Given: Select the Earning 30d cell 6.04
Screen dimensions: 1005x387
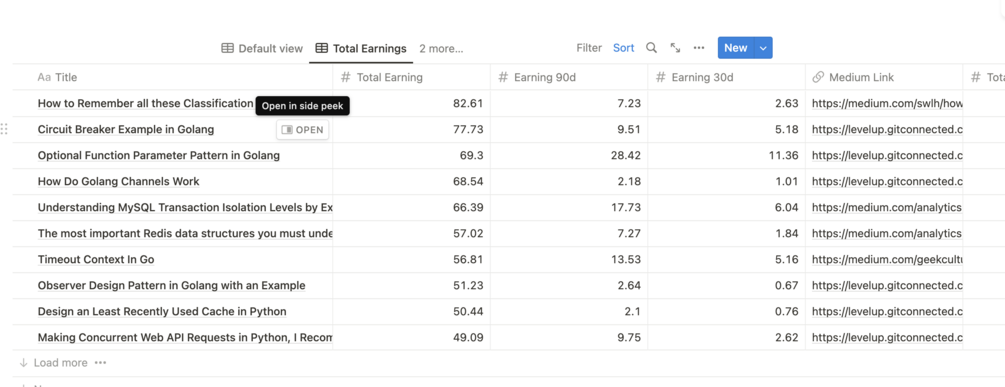Looking at the screenshot, I should click(x=727, y=208).
